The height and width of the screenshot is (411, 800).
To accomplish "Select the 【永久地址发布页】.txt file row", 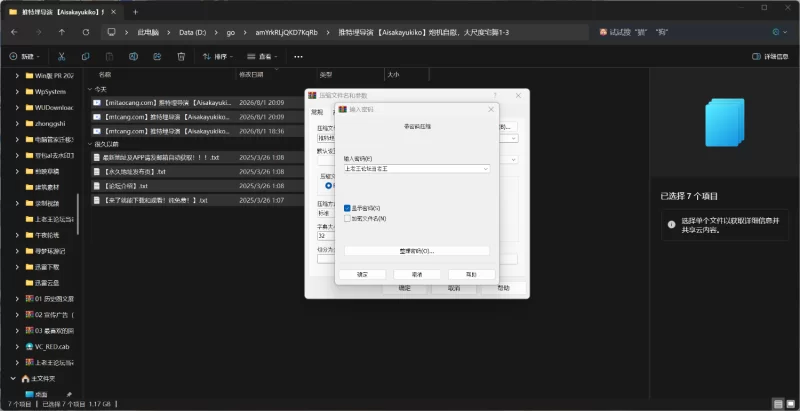I will coord(197,172).
